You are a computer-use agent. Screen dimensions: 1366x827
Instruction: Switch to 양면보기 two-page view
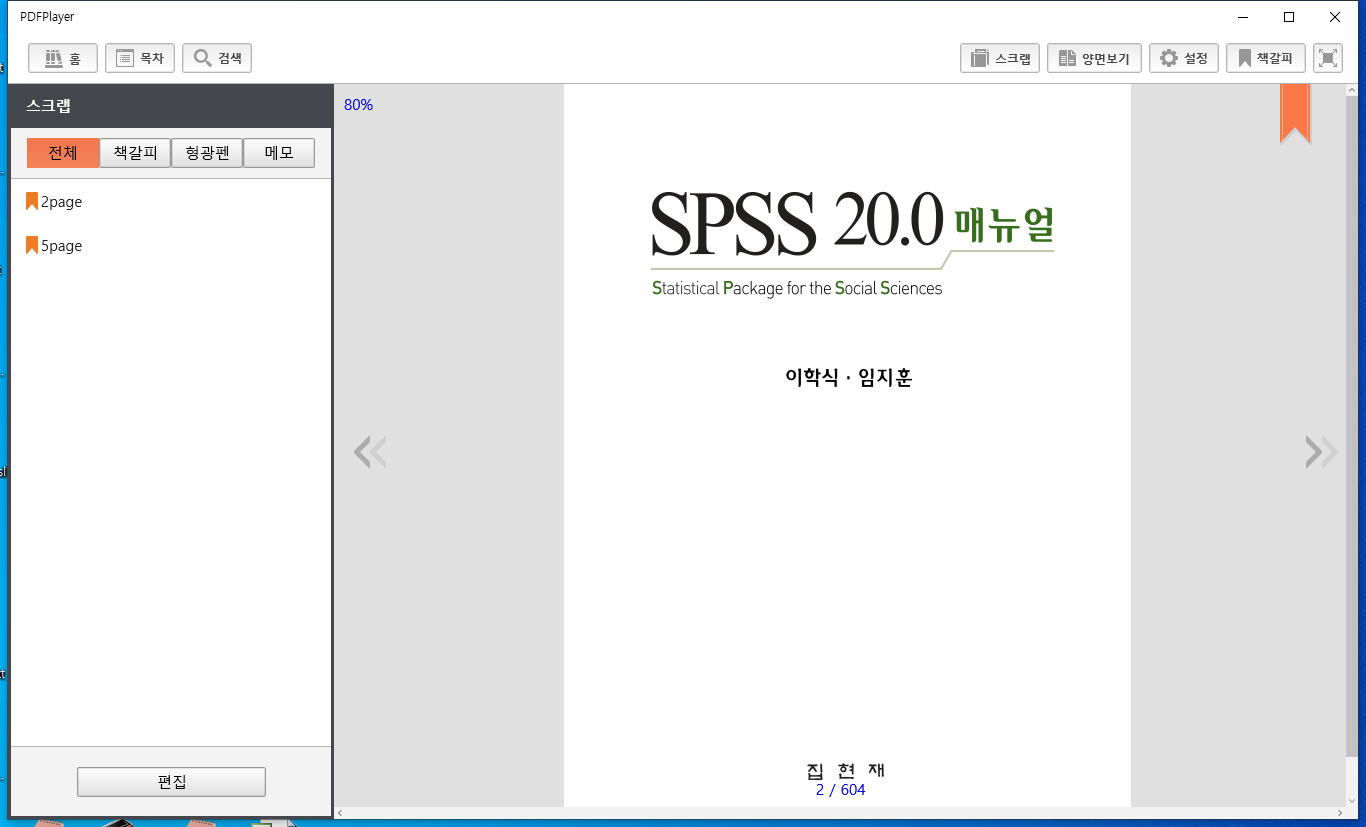(x=1094, y=58)
